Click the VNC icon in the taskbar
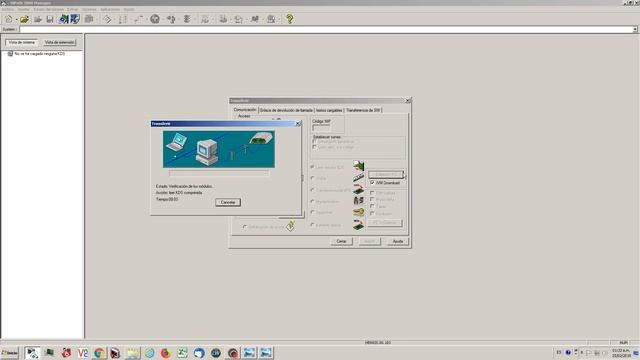Image resolution: width=640 pixels, height=360 pixels. tap(82, 353)
